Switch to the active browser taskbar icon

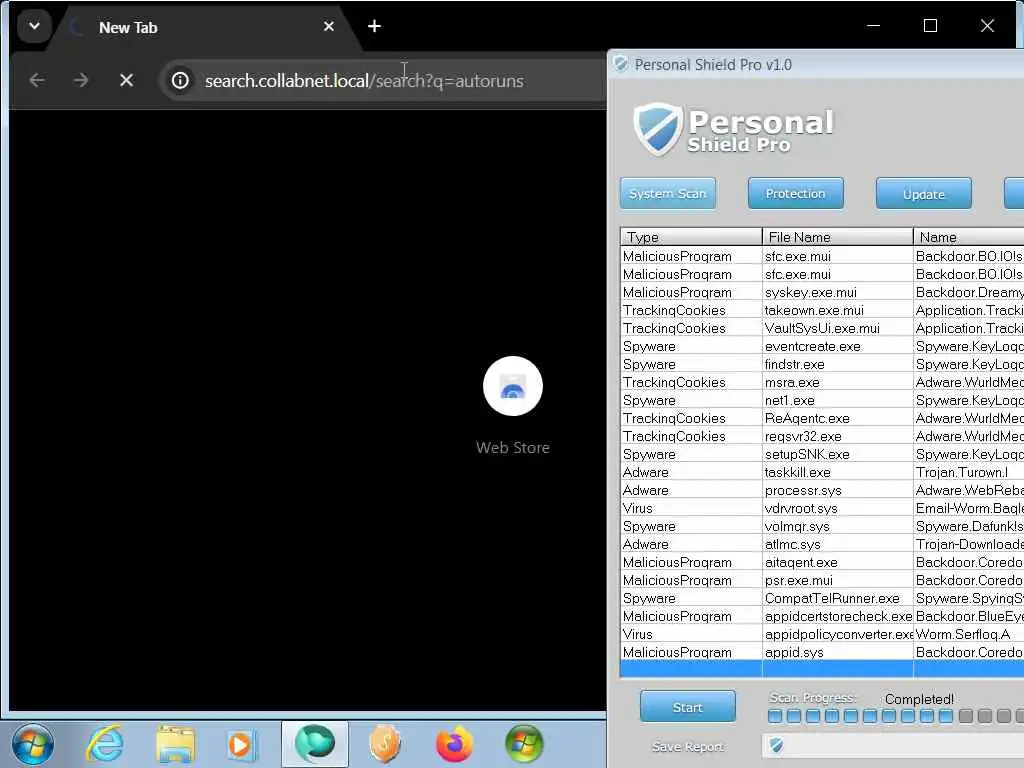(x=315, y=744)
